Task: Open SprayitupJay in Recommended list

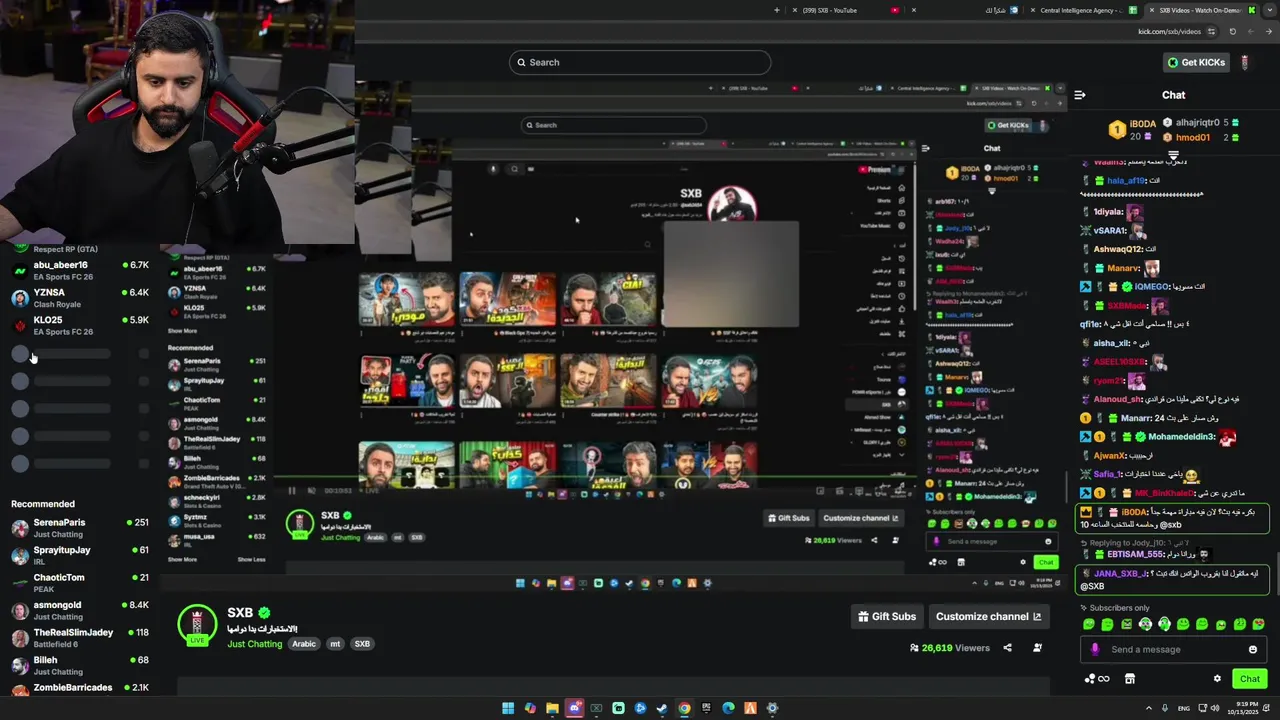Action: click(79, 555)
